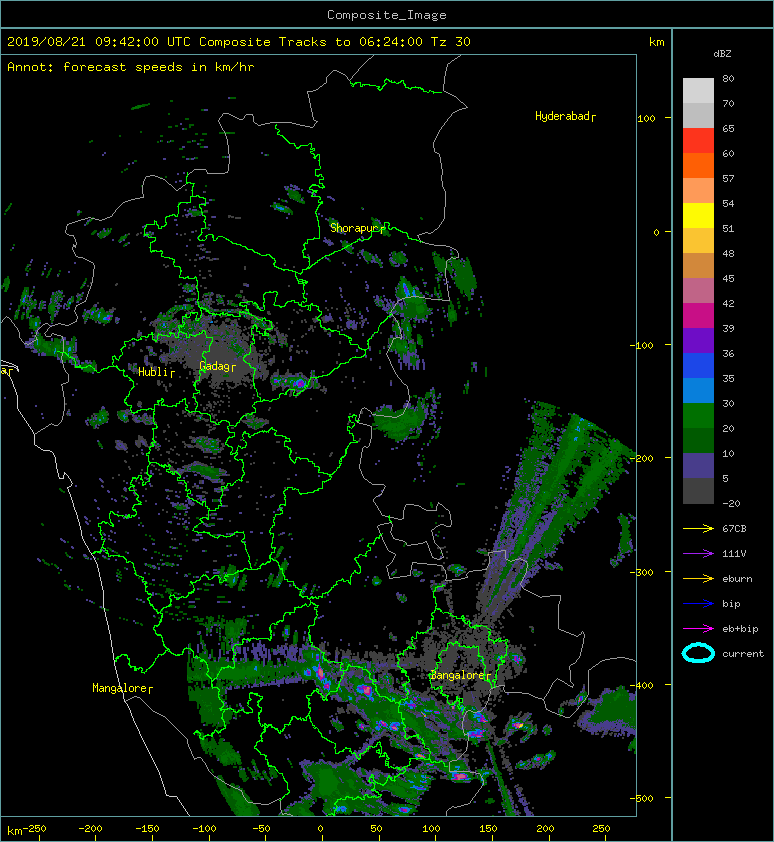Select the slate violet swatch near 10 label

tap(698, 466)
